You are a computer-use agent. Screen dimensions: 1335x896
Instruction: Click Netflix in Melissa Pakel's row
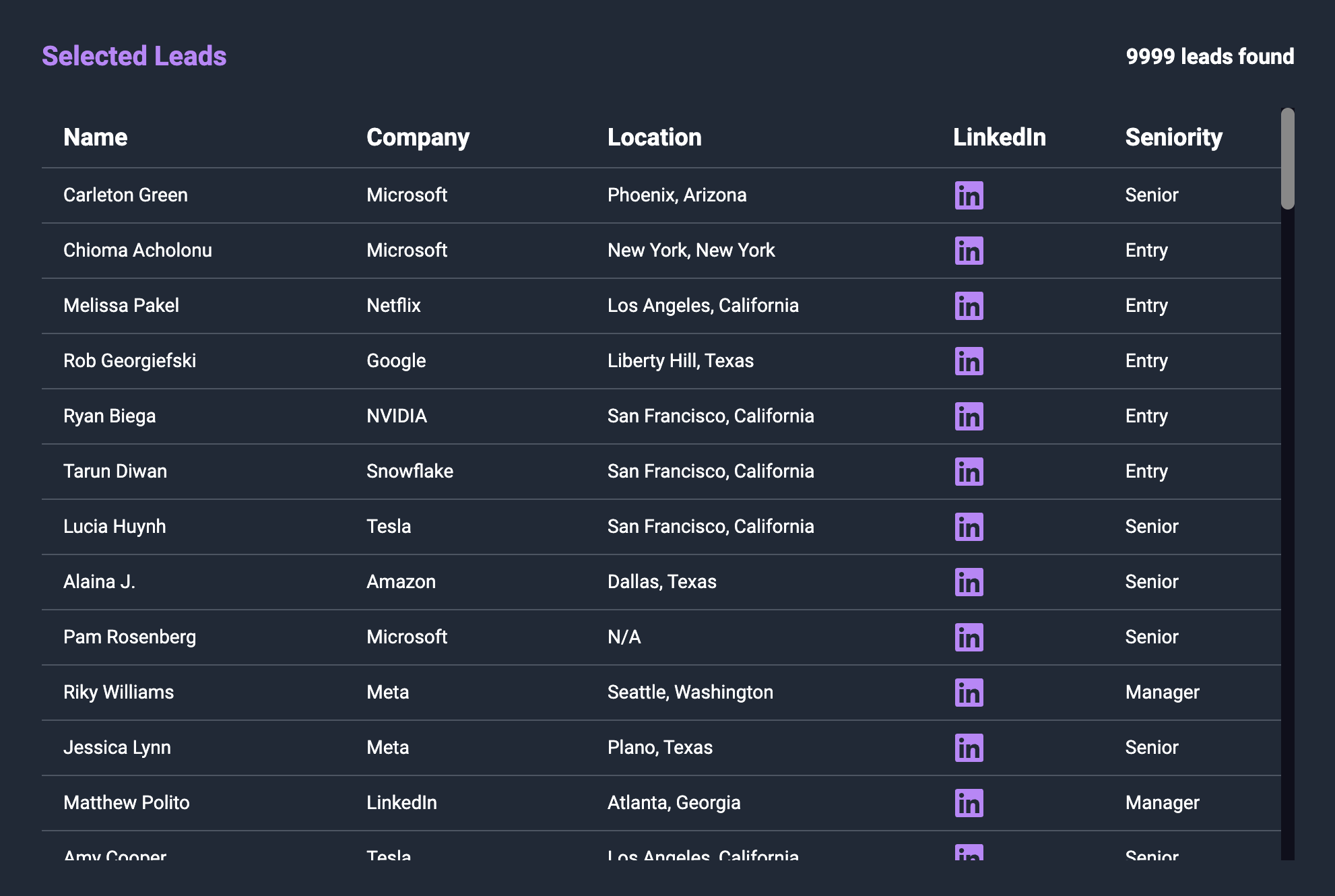coord(393,306)
